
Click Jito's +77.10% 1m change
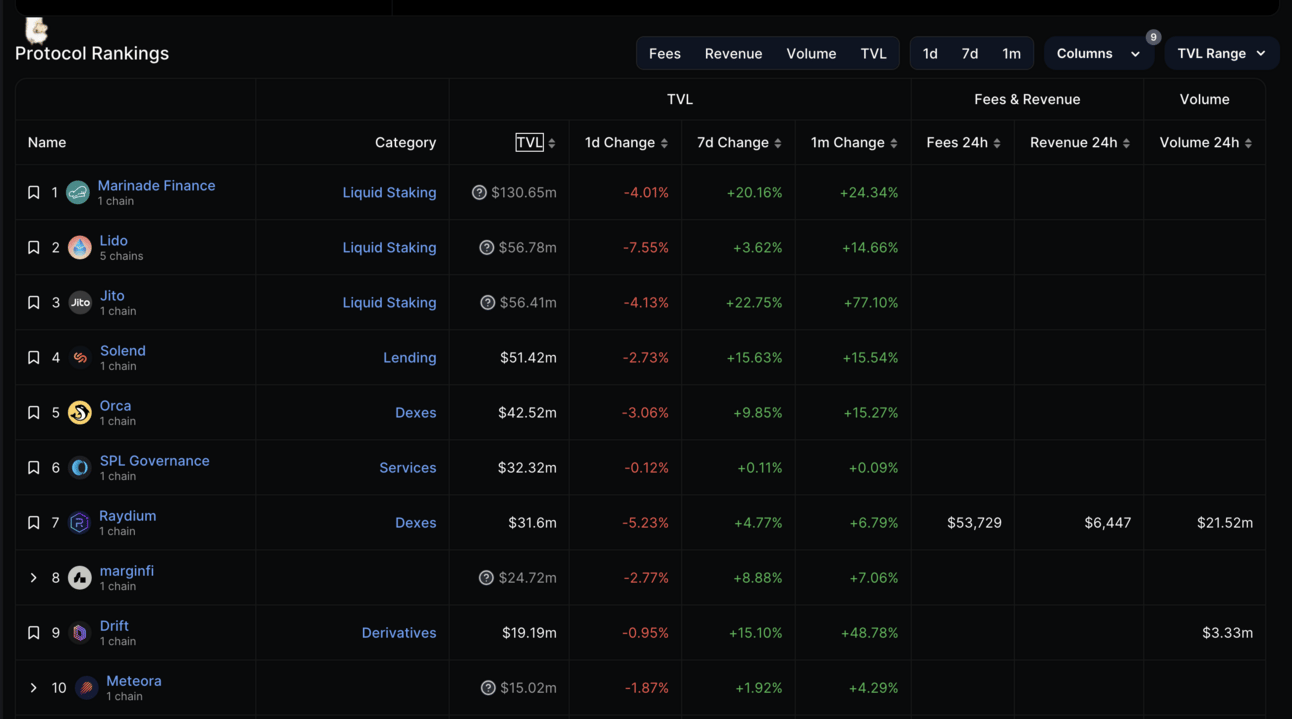click(869, 302)
